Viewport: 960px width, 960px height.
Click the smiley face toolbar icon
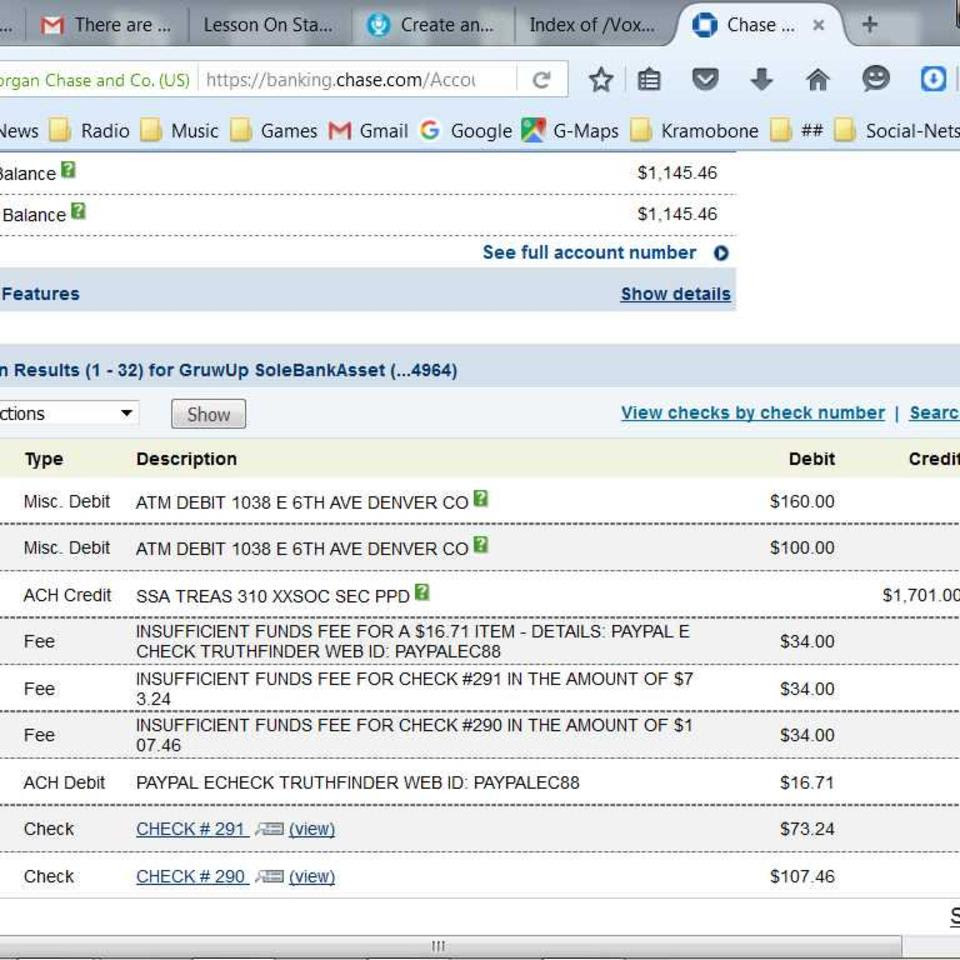876,79
